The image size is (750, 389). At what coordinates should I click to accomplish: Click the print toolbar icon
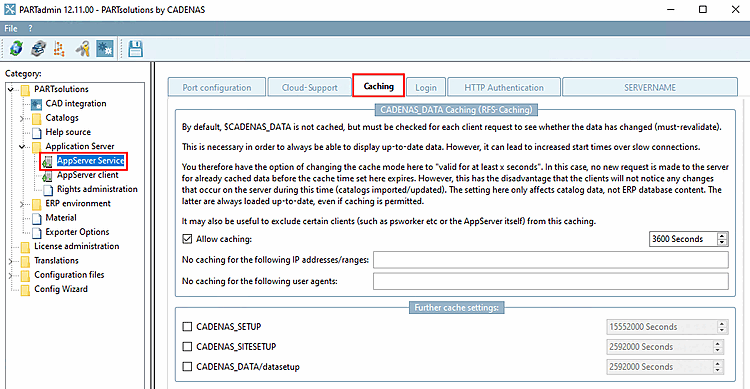click(x=38, y=48)
